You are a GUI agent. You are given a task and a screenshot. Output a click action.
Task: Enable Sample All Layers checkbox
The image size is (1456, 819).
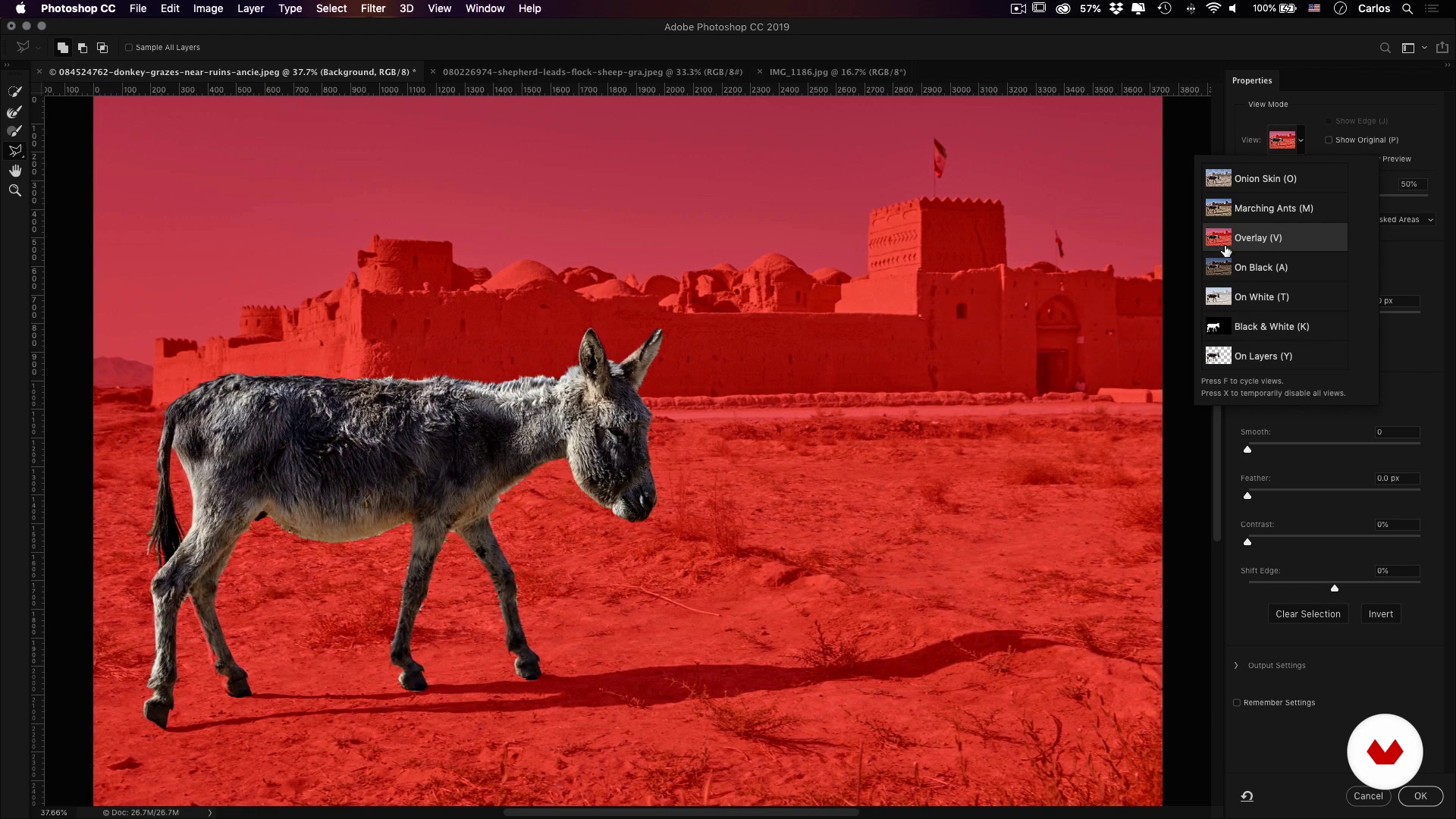coord(129,48)
